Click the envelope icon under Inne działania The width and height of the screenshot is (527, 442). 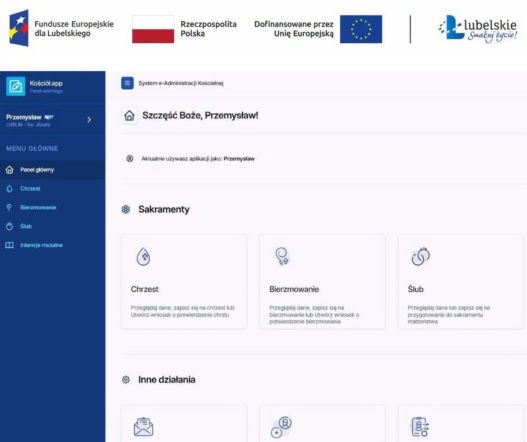coord(144,427)
